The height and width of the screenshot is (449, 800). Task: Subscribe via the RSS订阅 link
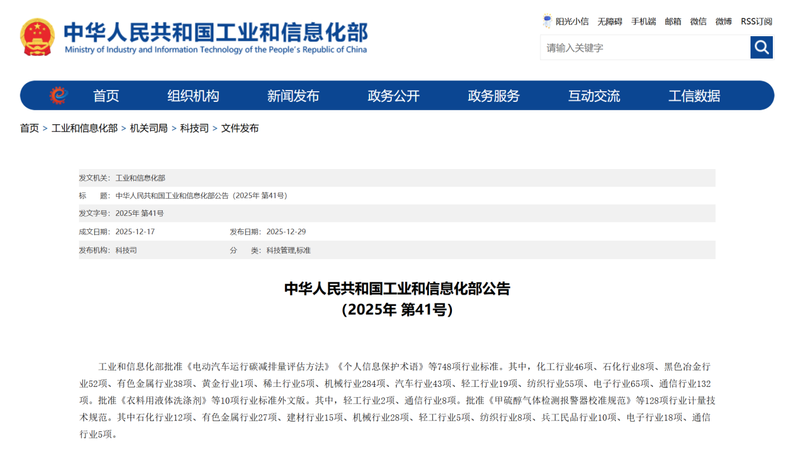(x=756, y=21)
